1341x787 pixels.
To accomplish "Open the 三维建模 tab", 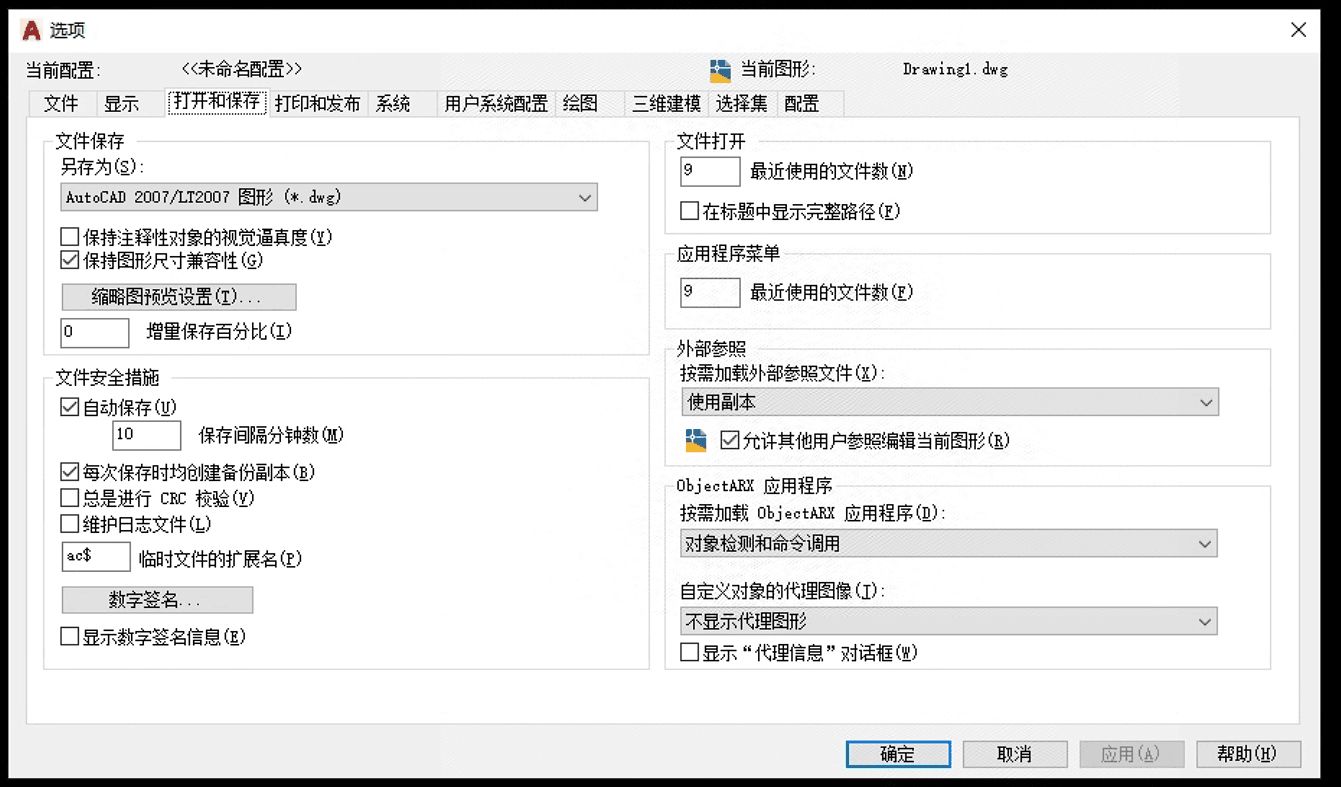I will 666,103.
